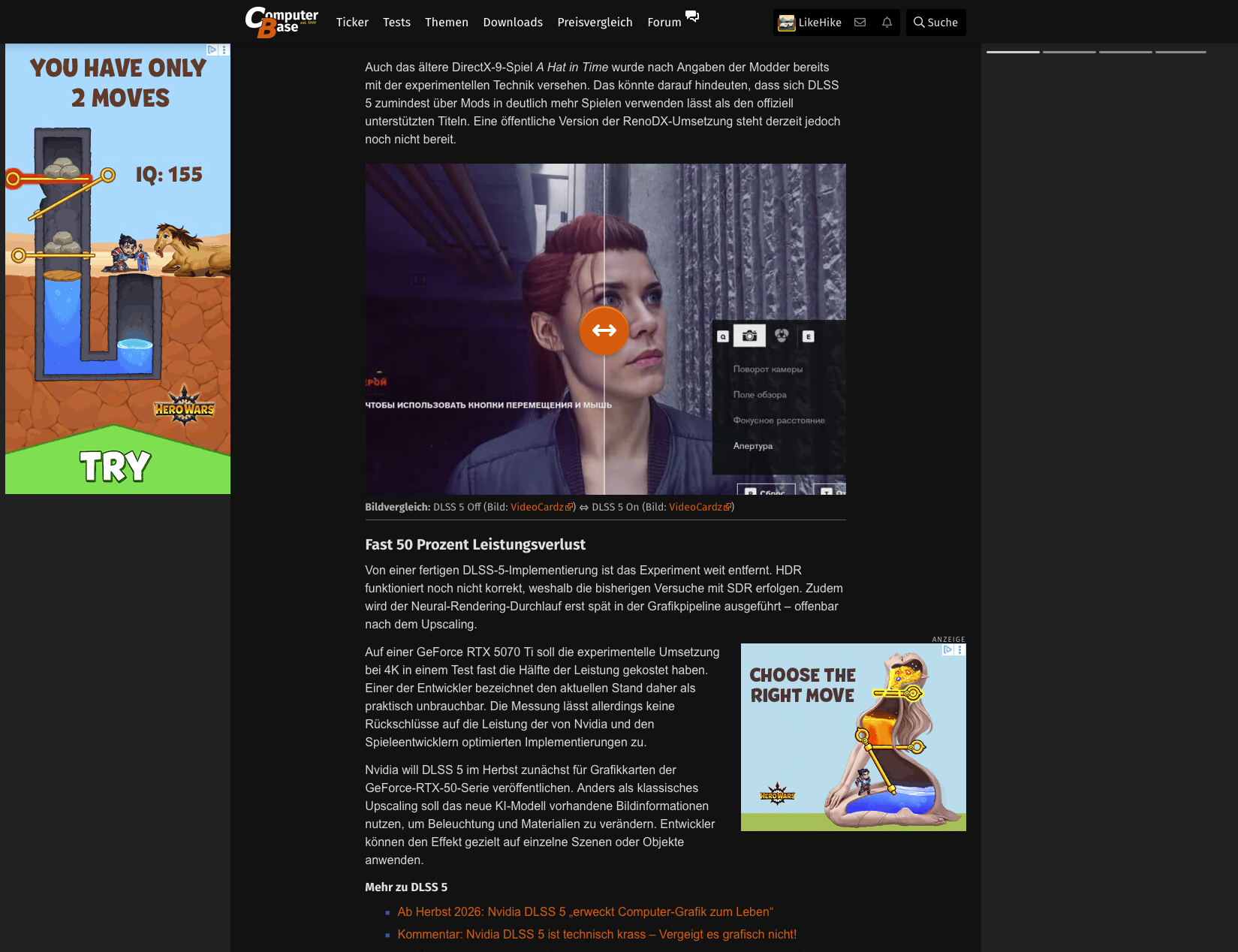Image resolution: width=1238 pixels, height=952 pixels.
Task: Click the 'You have only 2 moves' ad headline
Action: (119, 83)
